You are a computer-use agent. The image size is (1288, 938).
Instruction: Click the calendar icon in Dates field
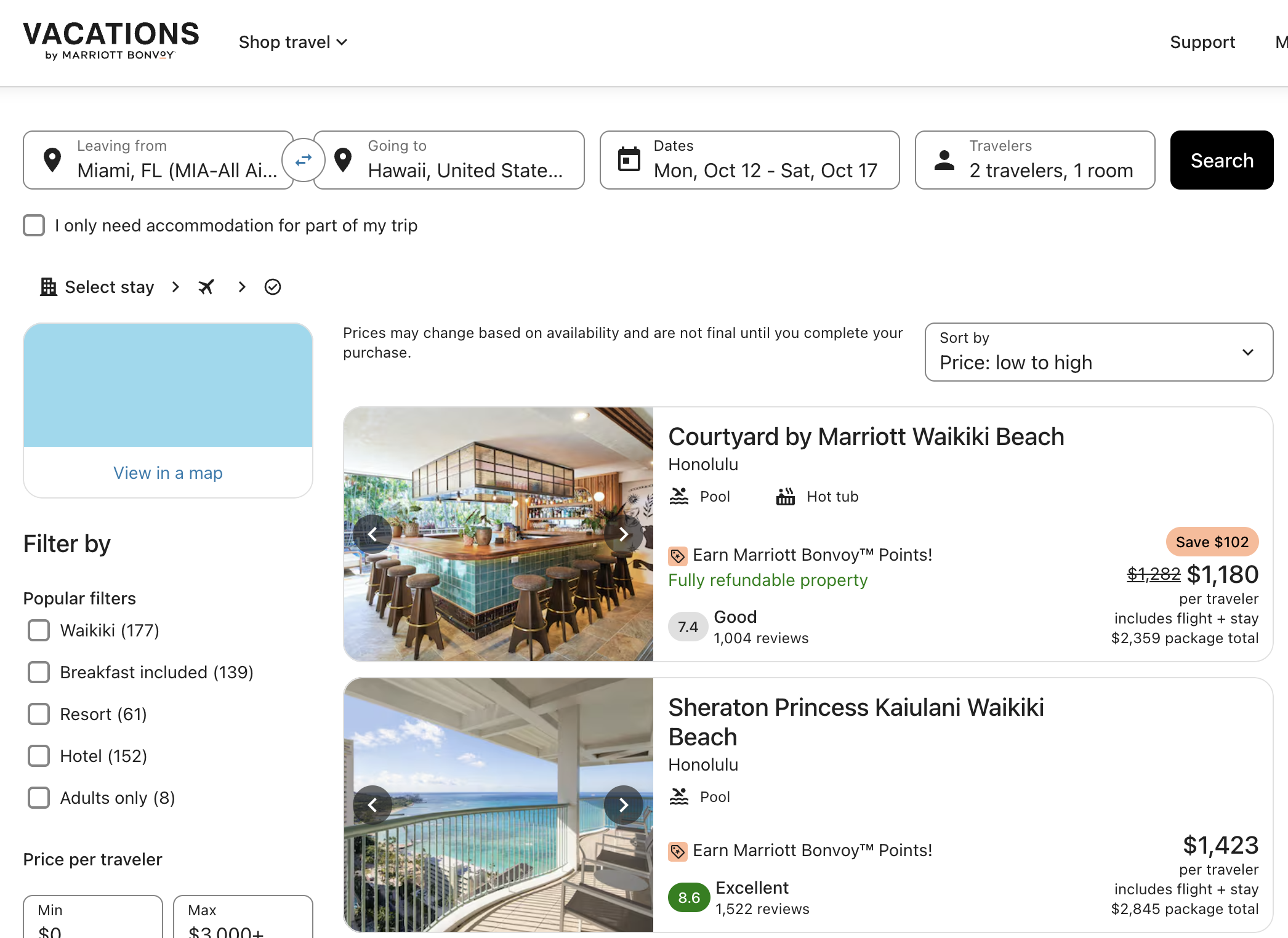(629, 159)
